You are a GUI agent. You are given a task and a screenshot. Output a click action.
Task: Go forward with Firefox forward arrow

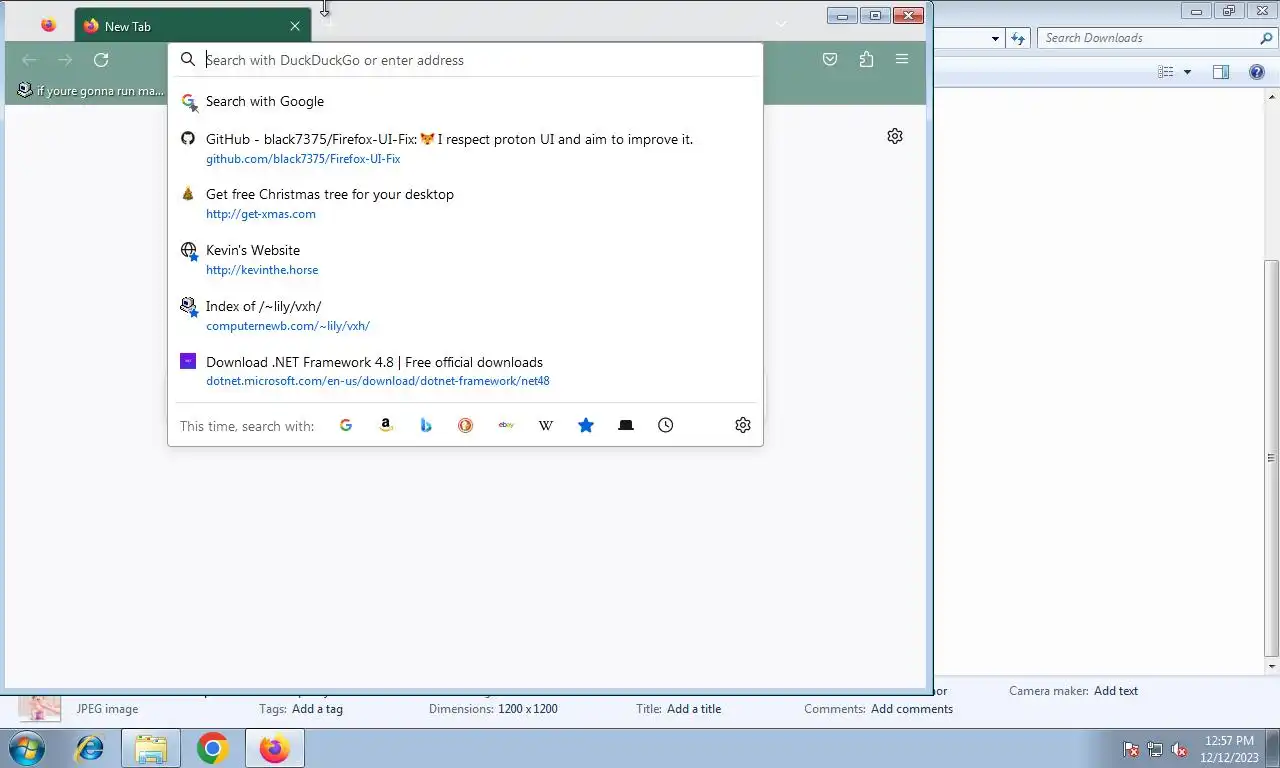click(65, 60)
